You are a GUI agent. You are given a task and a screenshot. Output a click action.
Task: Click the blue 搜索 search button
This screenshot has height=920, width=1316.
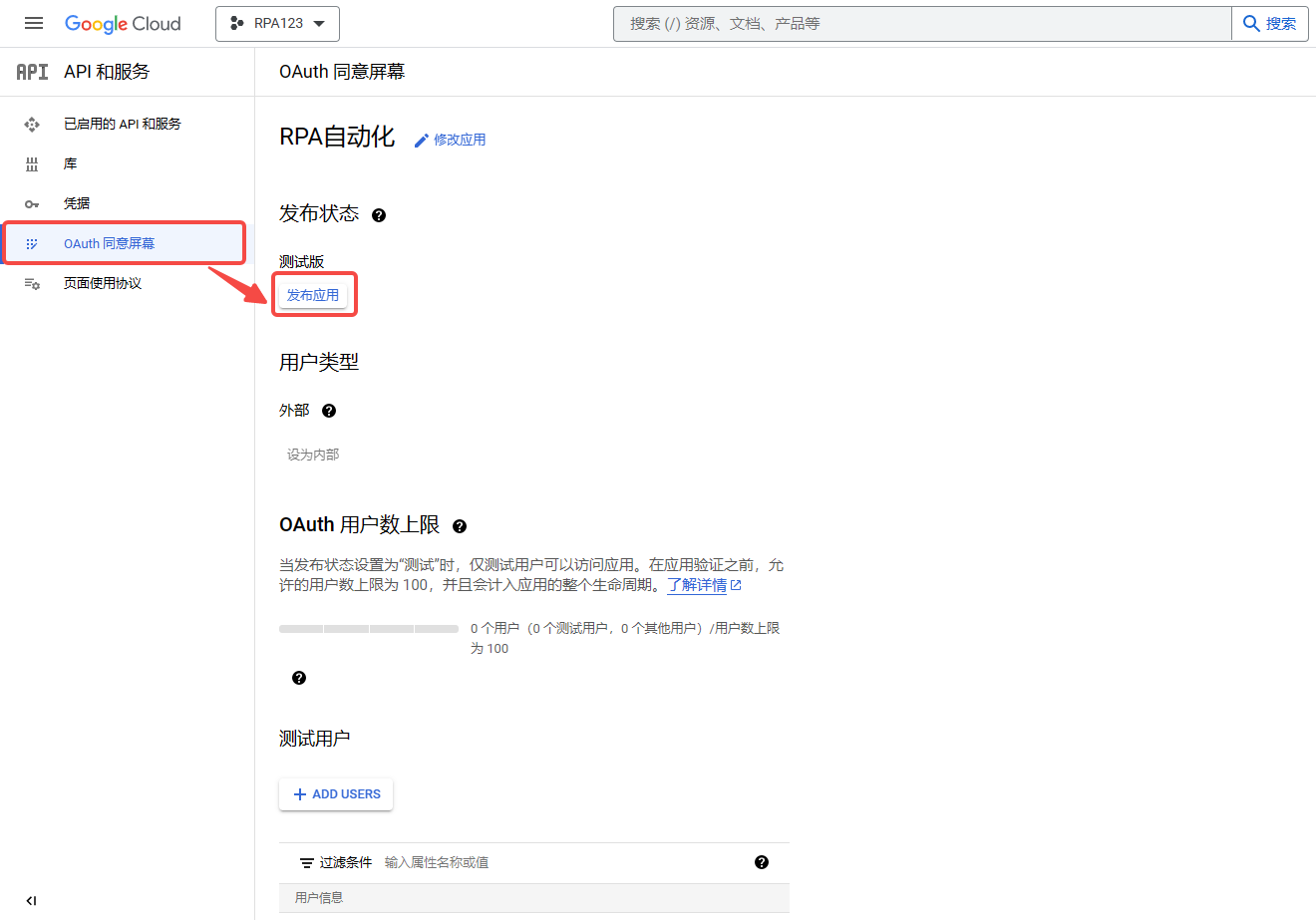pos(1270,24)
